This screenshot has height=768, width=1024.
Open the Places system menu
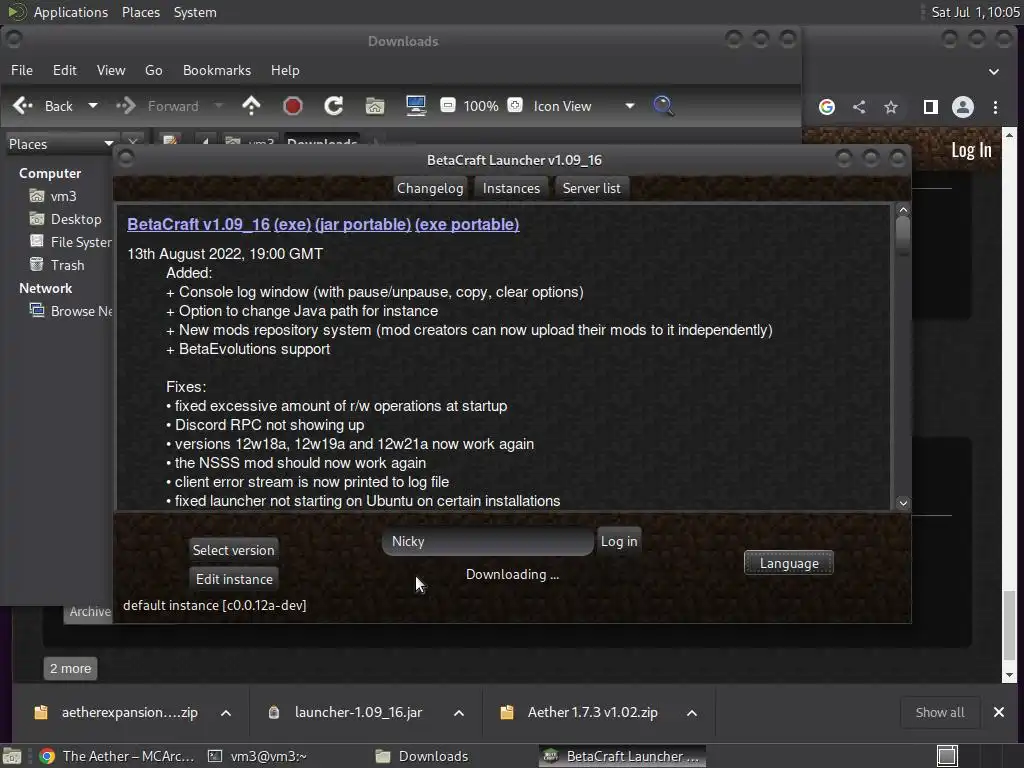[x=141, y=12]
